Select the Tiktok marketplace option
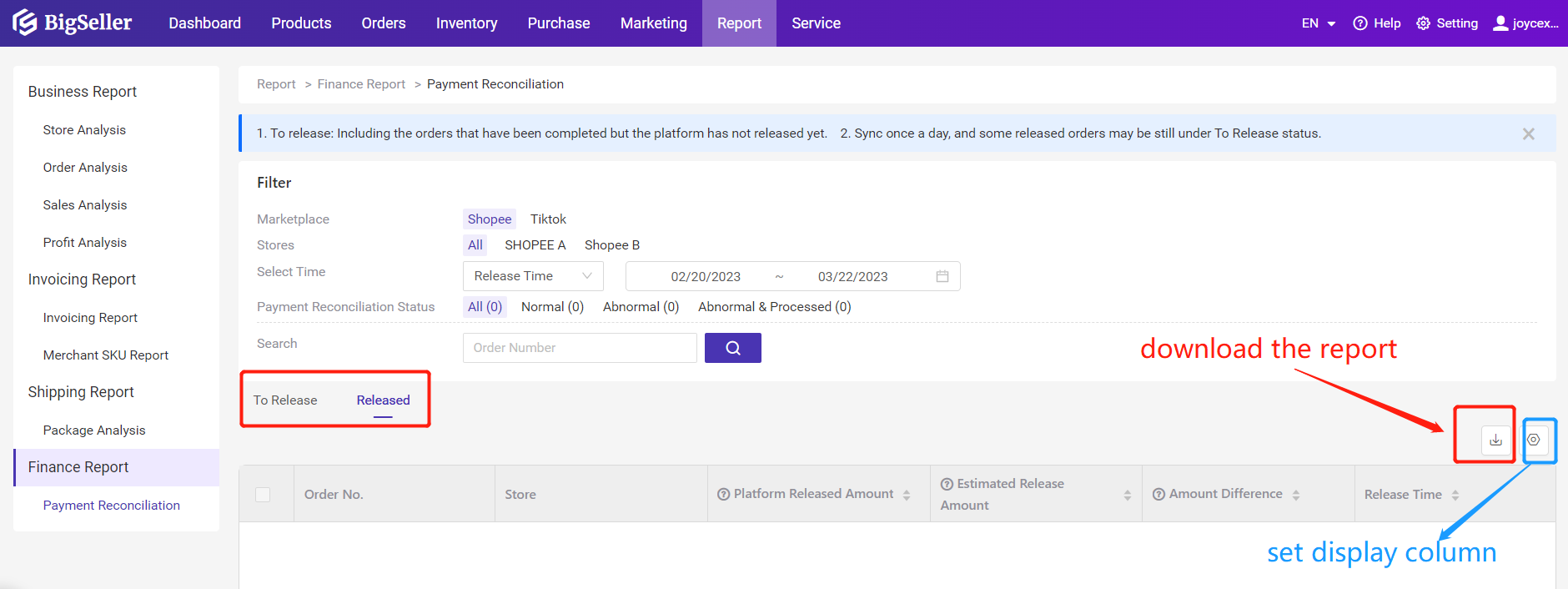 (x=548, y=219)
